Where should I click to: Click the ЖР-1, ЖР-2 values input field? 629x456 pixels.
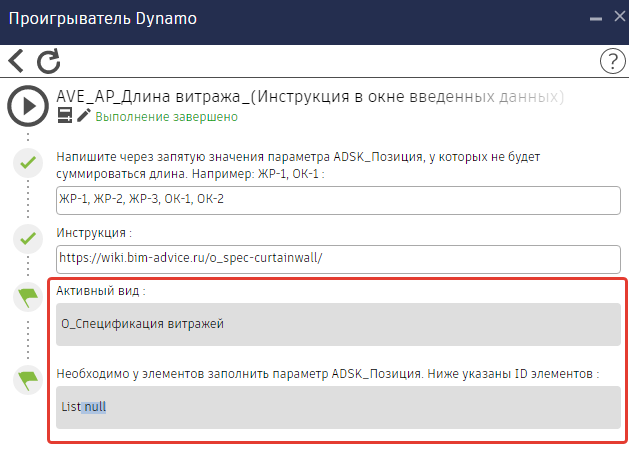[339, 198]
